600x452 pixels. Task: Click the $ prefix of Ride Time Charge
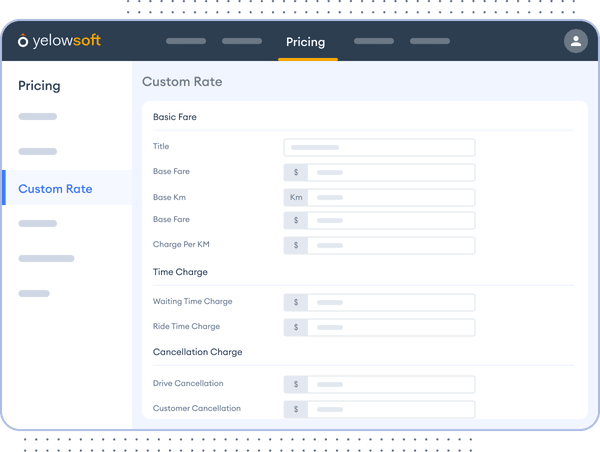pos(296,327)
